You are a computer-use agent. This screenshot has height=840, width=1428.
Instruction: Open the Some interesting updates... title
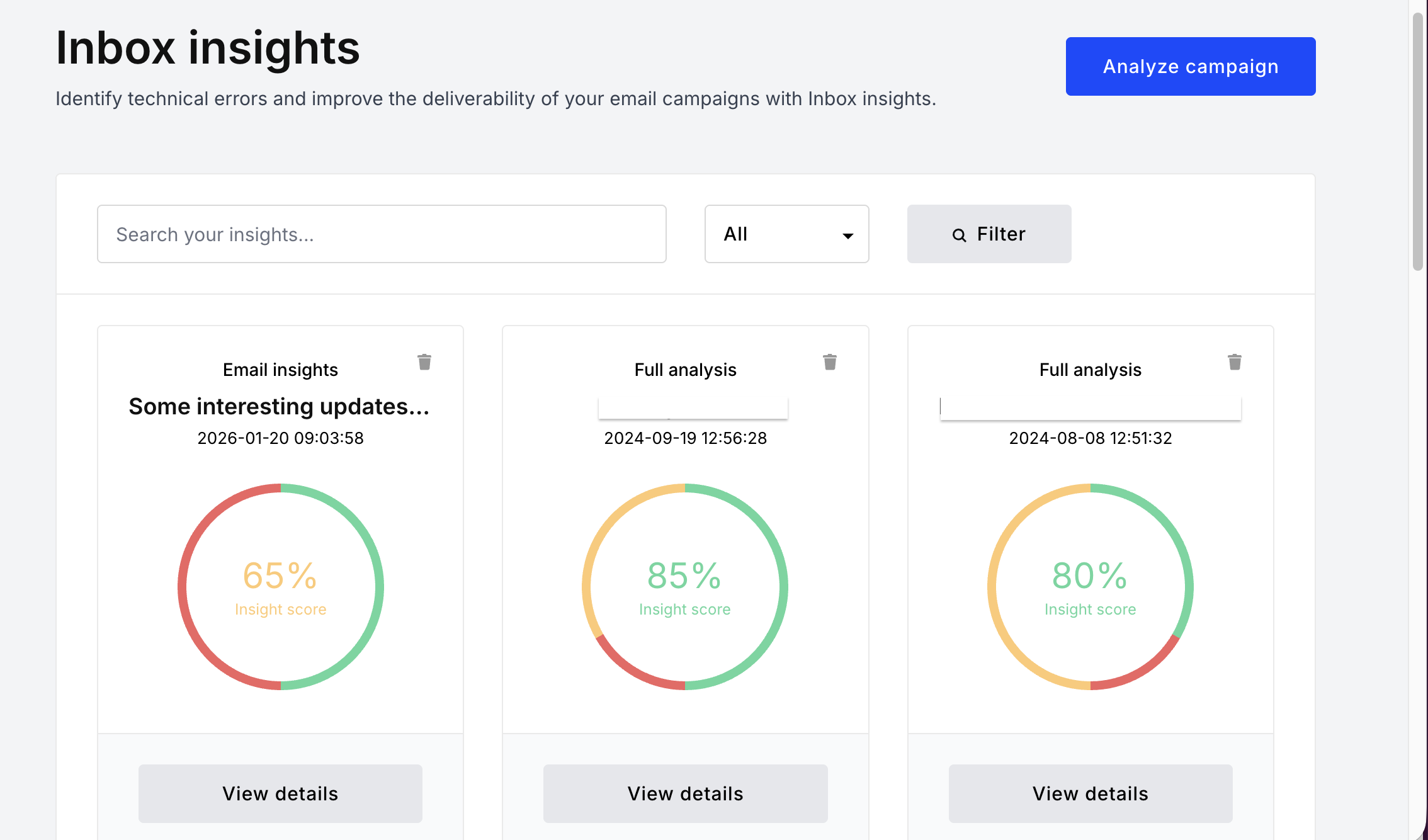click(279, 407)
